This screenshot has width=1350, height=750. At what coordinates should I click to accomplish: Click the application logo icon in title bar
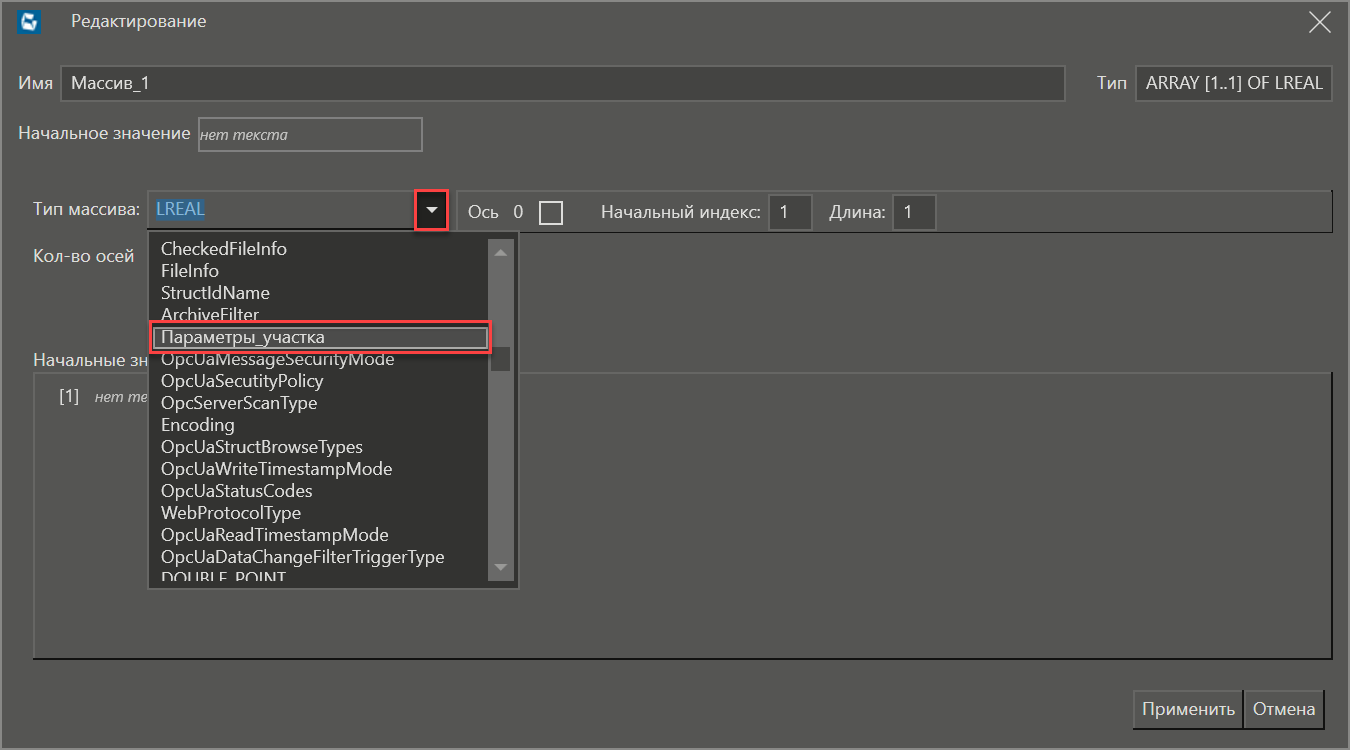point(30,22)
